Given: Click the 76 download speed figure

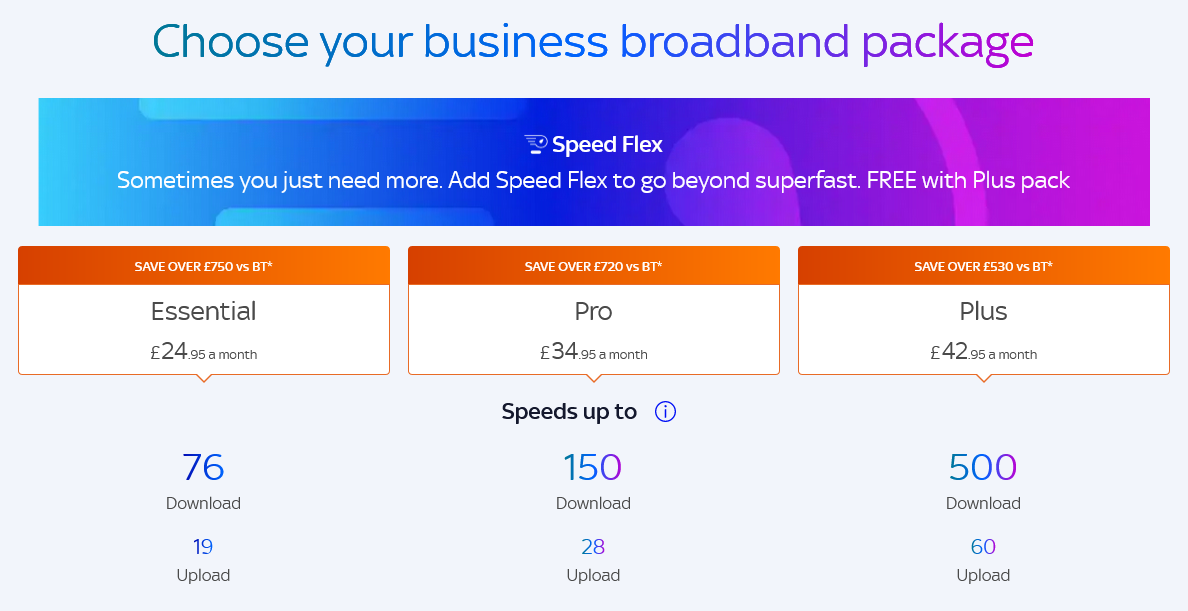Looking at the screenshot, I should coord(203,467).
